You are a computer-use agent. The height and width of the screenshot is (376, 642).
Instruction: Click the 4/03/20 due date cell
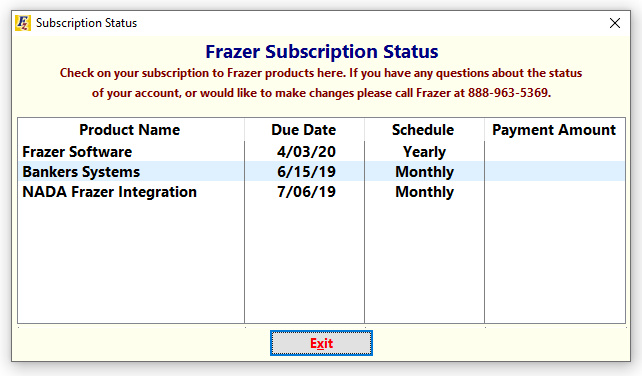[306, 152]
